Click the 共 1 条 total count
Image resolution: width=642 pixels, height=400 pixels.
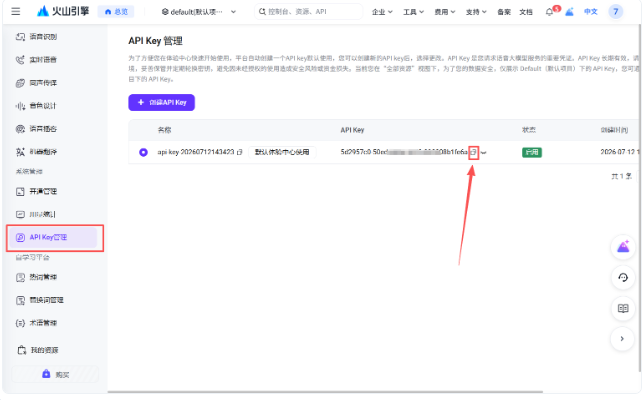(x=621, y=176)
